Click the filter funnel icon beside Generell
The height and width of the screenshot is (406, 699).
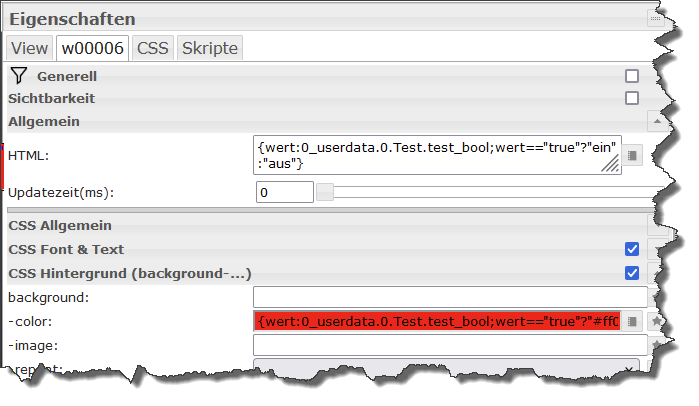click(x=19, y=76)
